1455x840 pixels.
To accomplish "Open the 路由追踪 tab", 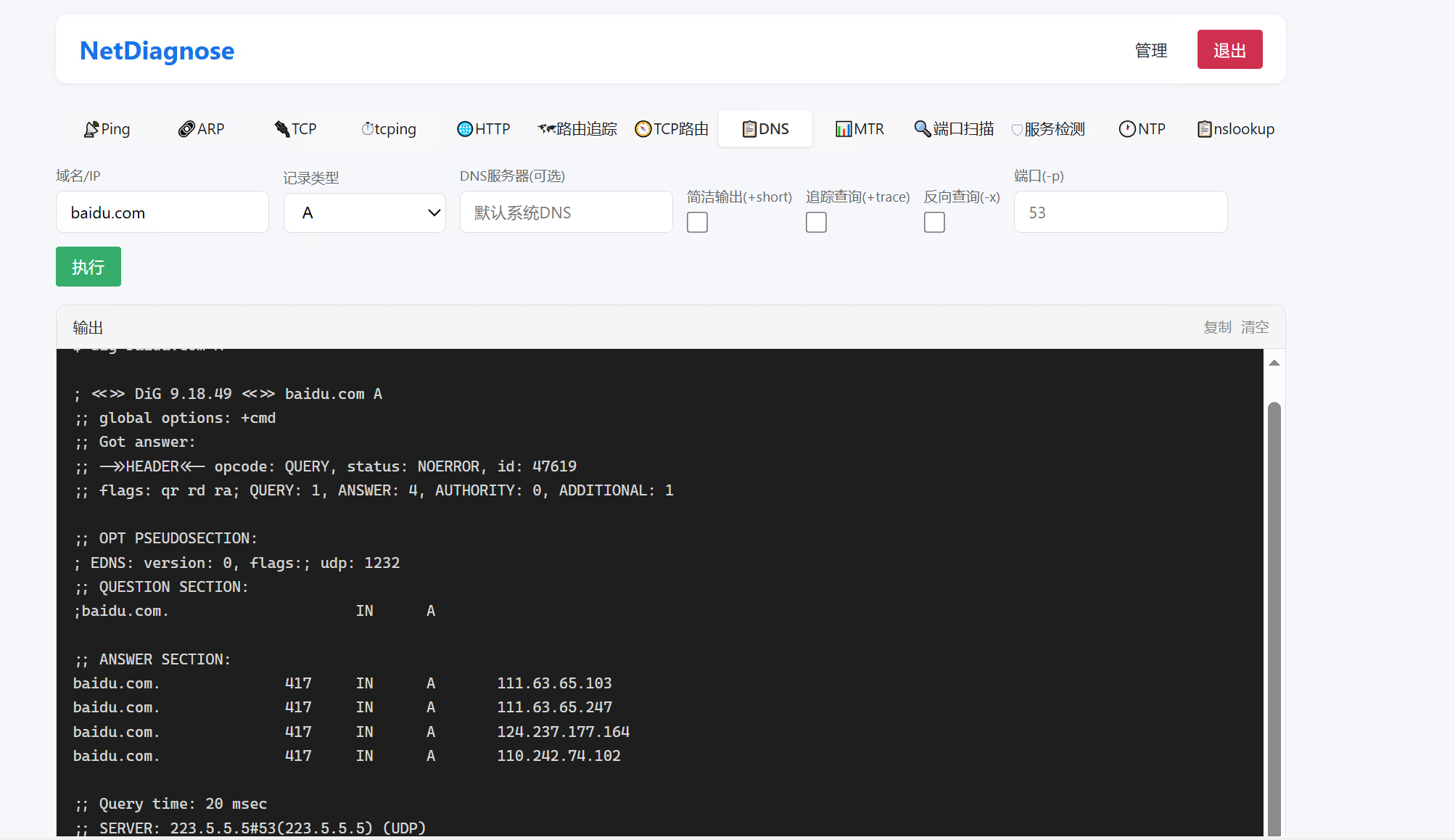I will tap(577, 129).
